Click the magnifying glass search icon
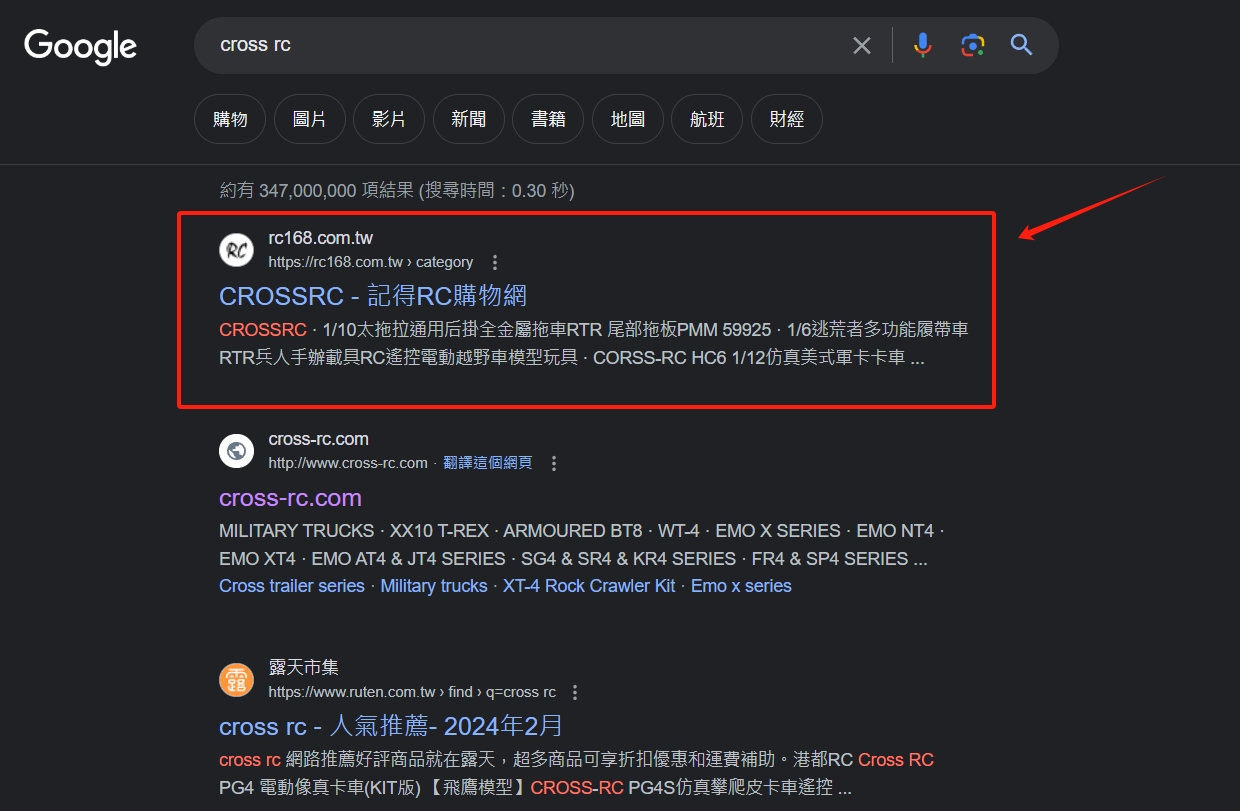Screen dimensions: 1240x811 1021,45
